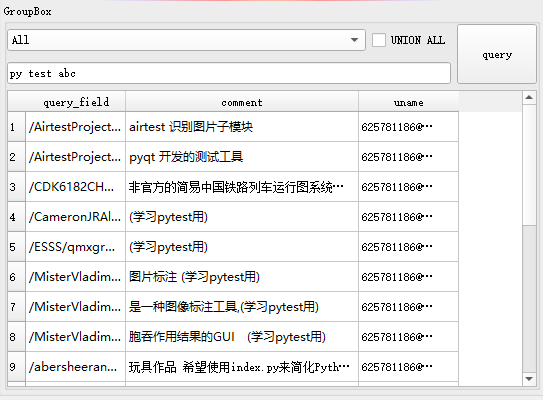Sort by comment column header

coord(242,102)
